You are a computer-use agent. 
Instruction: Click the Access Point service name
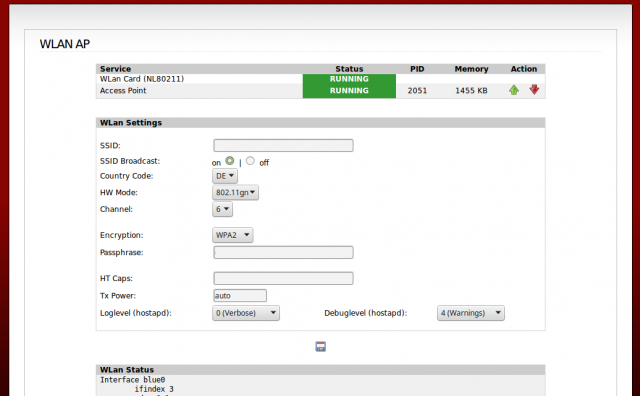[123, 91]
